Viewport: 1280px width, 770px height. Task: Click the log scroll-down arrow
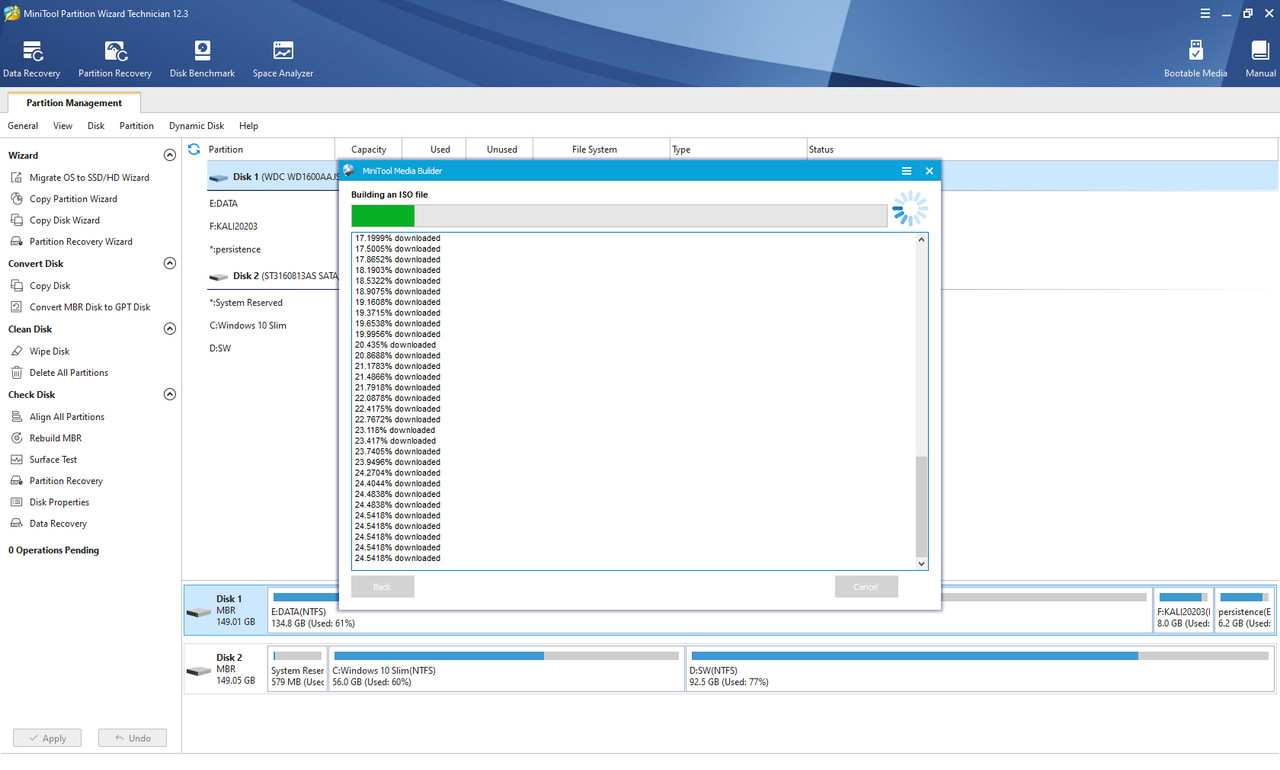(x=922, y=564)
